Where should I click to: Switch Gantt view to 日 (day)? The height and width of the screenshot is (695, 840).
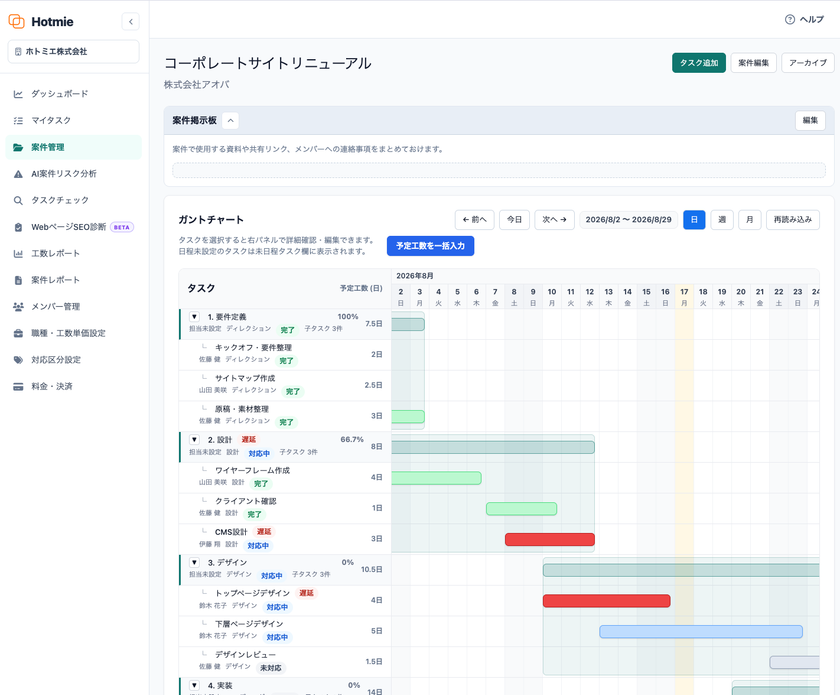(x=694, y=220)
